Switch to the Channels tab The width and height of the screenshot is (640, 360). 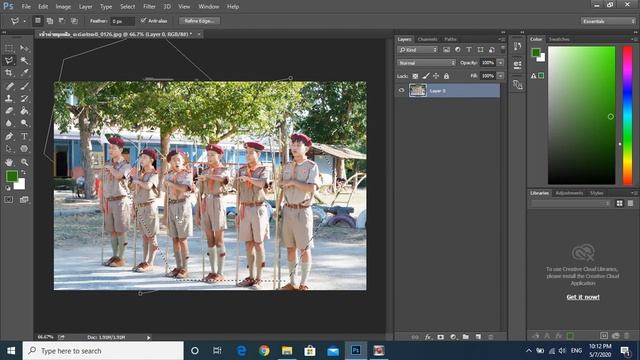[x=427, y=39]
